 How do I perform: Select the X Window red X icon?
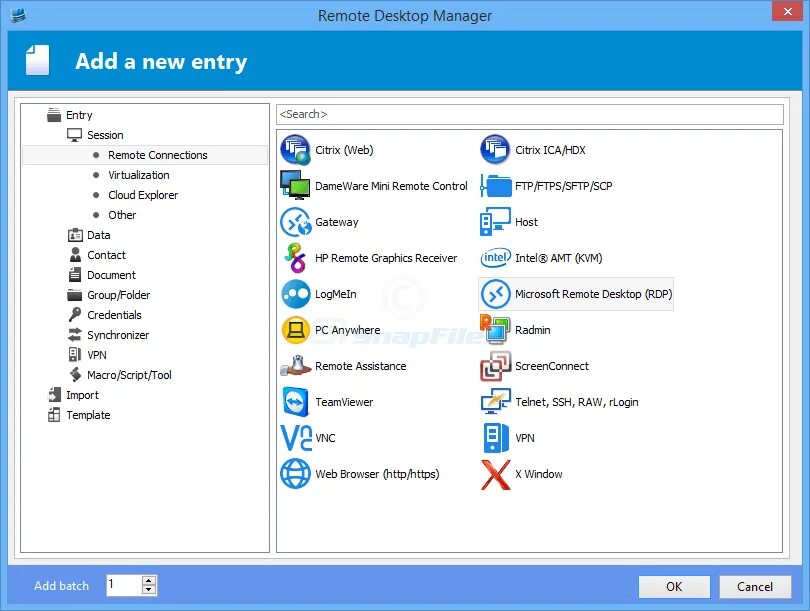point(495,474)
